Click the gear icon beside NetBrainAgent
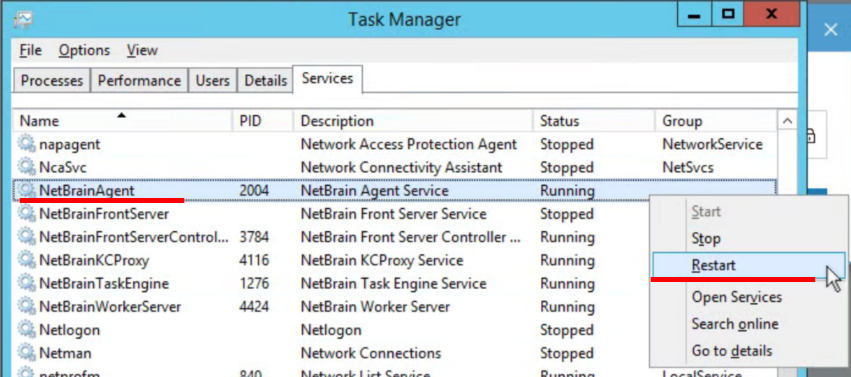The height and width of the screenshot is (377, 851). [26, 190]
